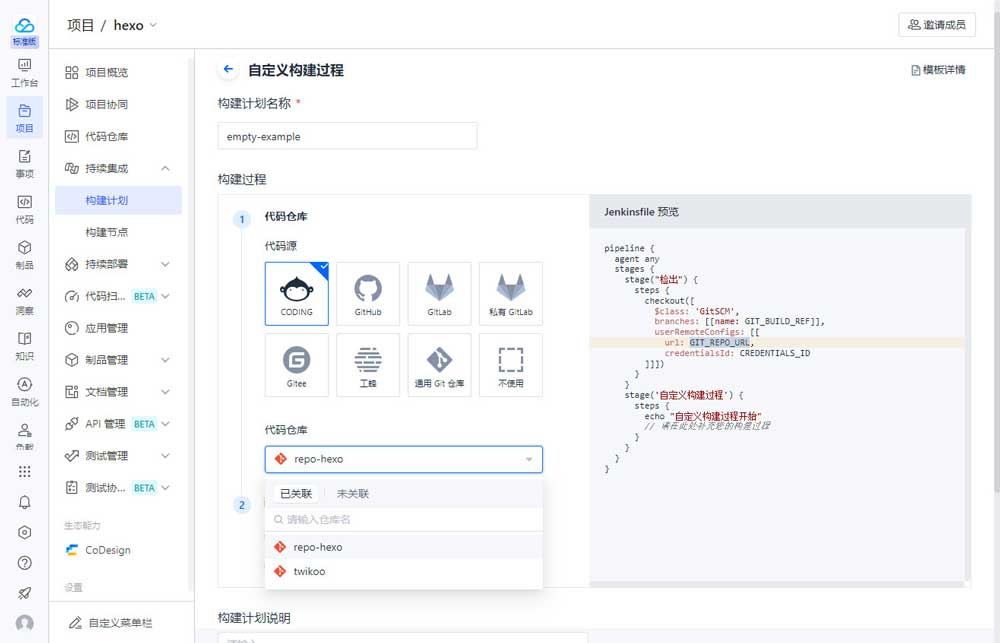1000x643 pixels.
Task: Click the CODING cloud logo
Action: (24, 26)
